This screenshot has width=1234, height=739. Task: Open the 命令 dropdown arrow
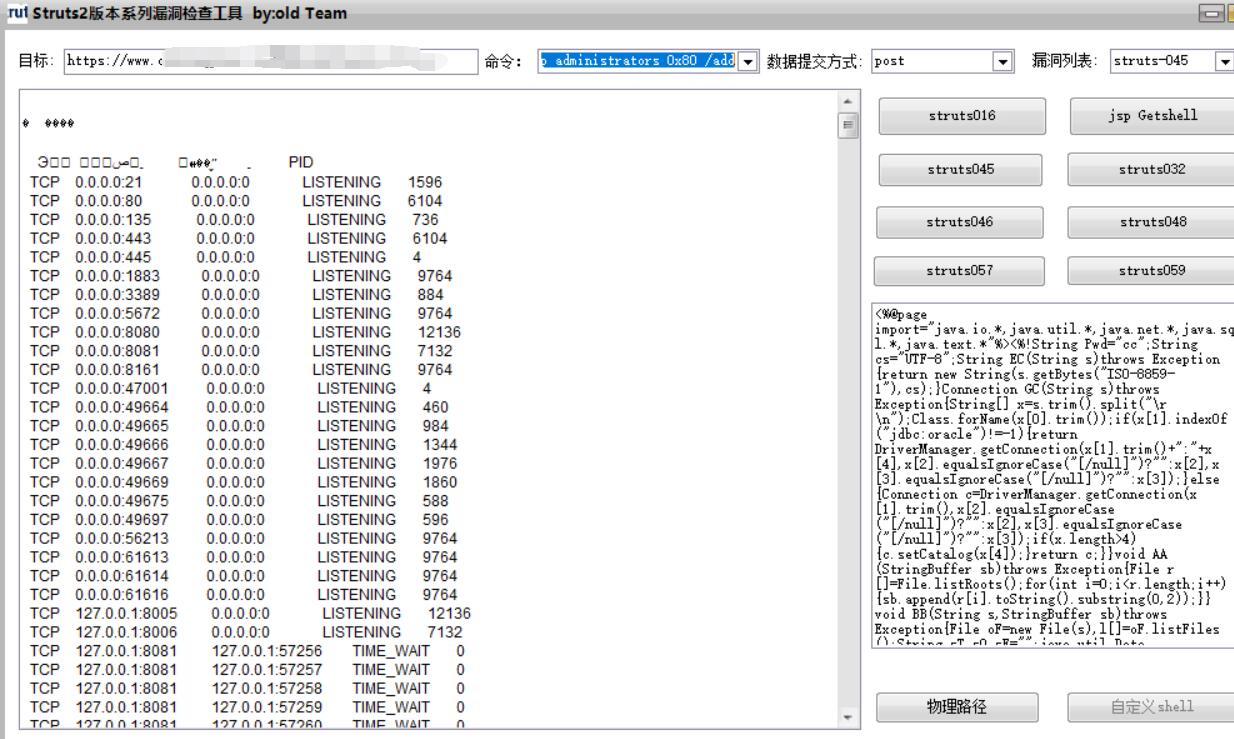(x=750, y=61)
